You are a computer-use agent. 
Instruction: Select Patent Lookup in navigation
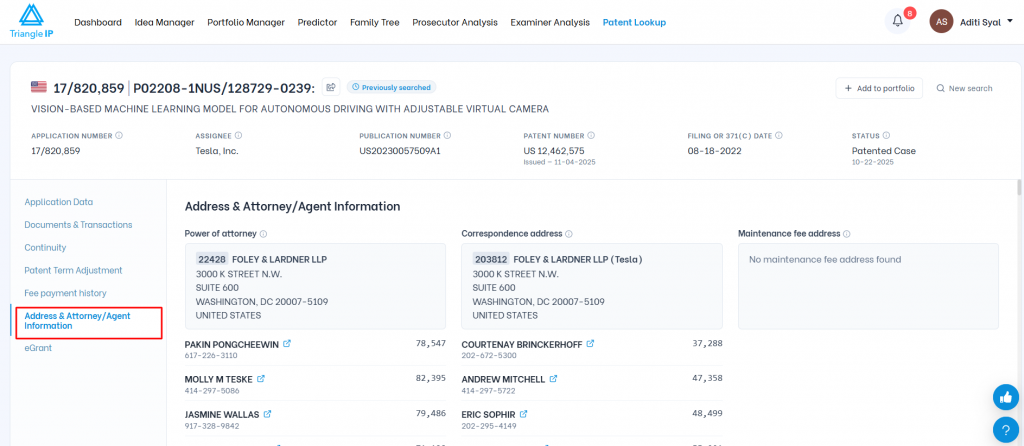pos(634,22)
